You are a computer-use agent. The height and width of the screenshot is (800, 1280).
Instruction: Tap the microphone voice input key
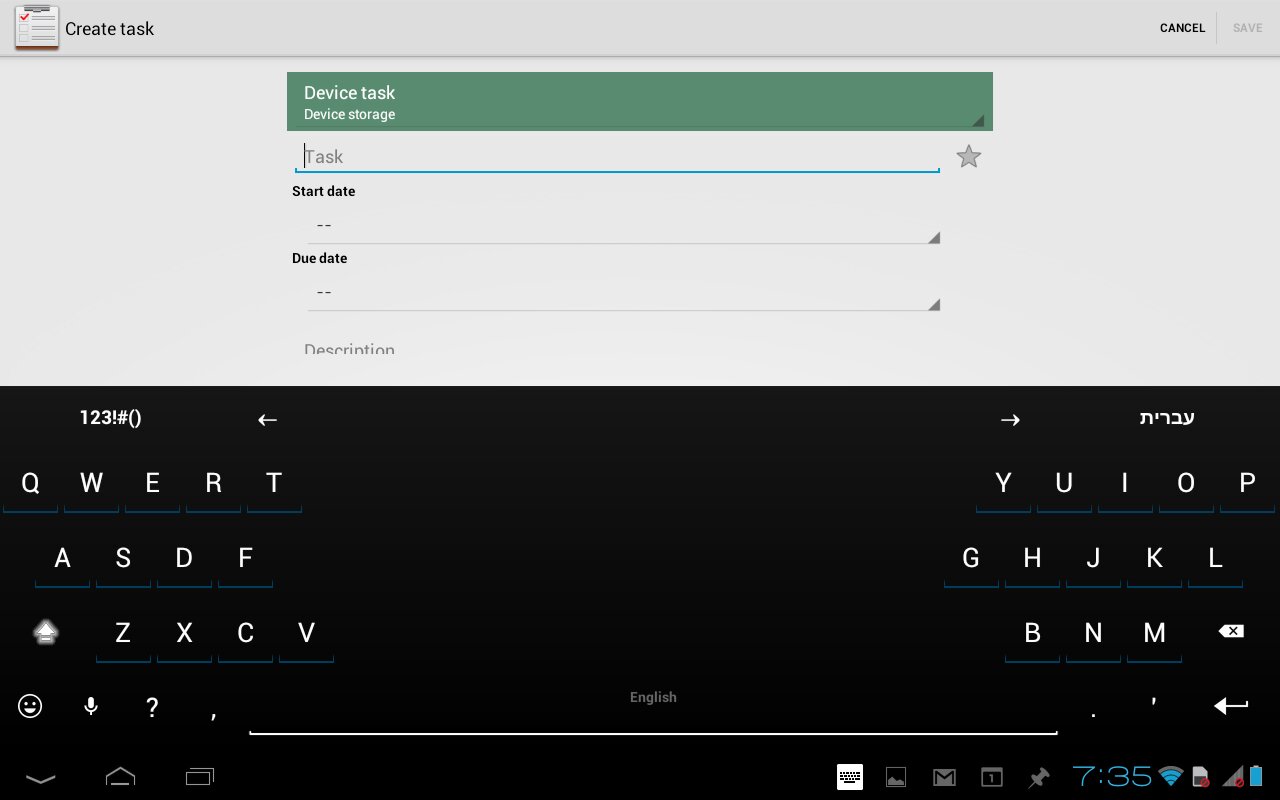click(x=91, y=707)
